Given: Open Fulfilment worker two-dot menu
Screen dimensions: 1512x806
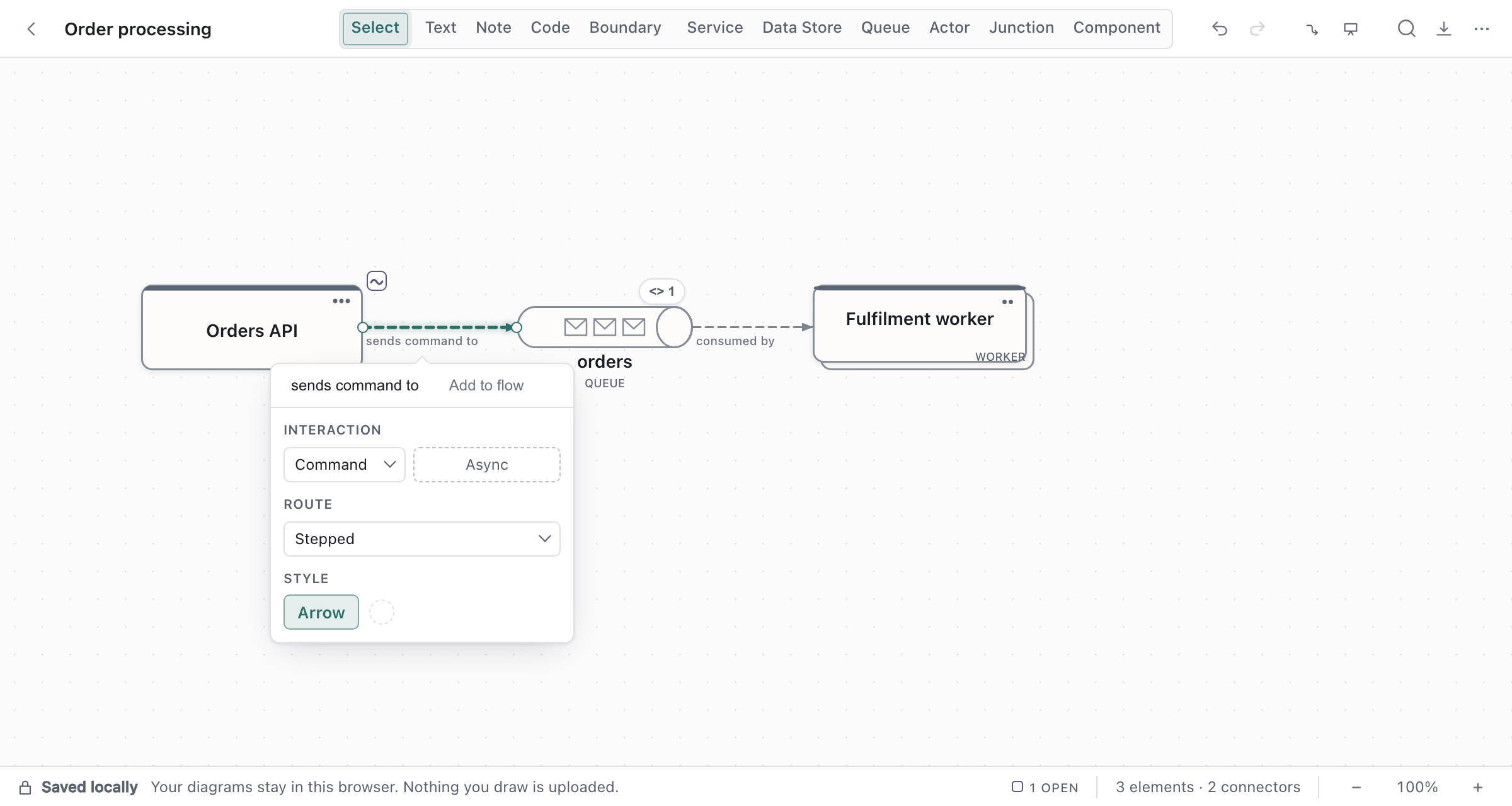Looking at the screenshot, I should (x=1008, y=302).
